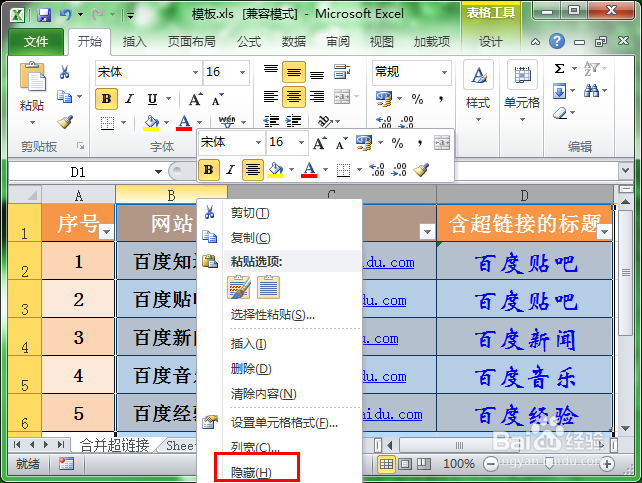Screen dimensions: 642x483
Task: Open the 含超链接的标题 filter dropdown
Action: 604,232
